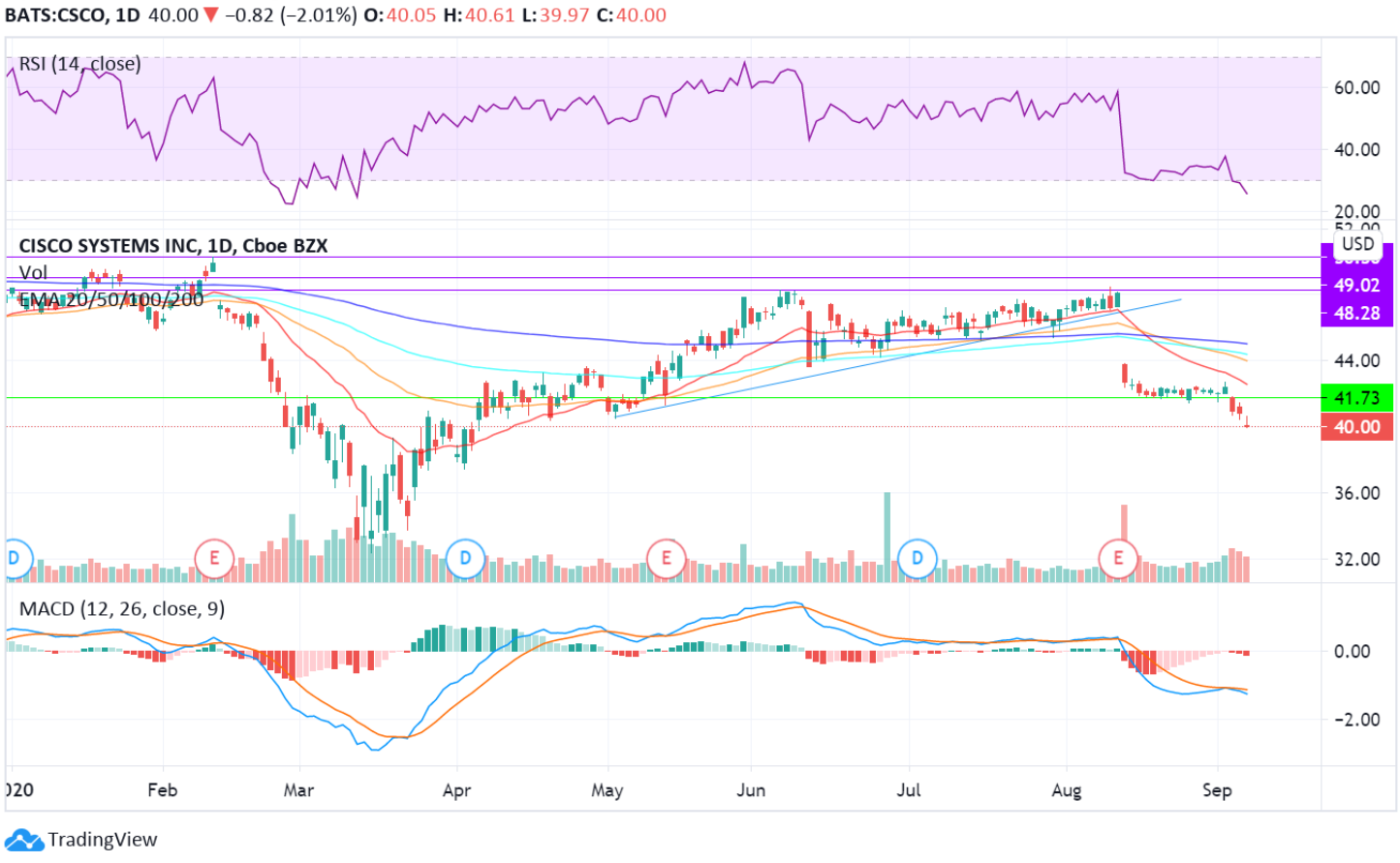Click the Mar label on time axis
This screenshot has height=863, width=1400.
tap(298, 789)
